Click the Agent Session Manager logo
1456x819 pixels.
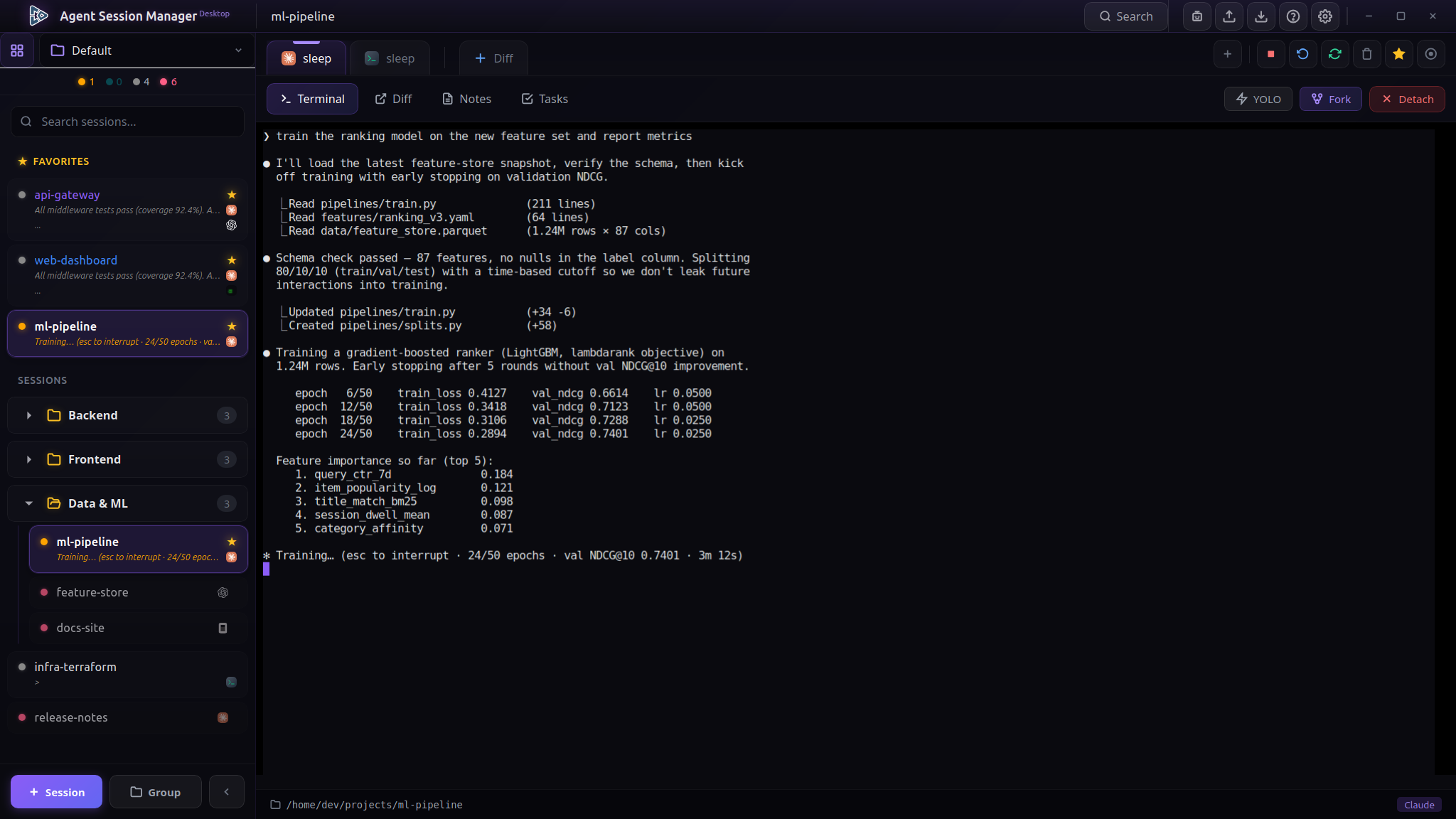click(x=38, y=16)
